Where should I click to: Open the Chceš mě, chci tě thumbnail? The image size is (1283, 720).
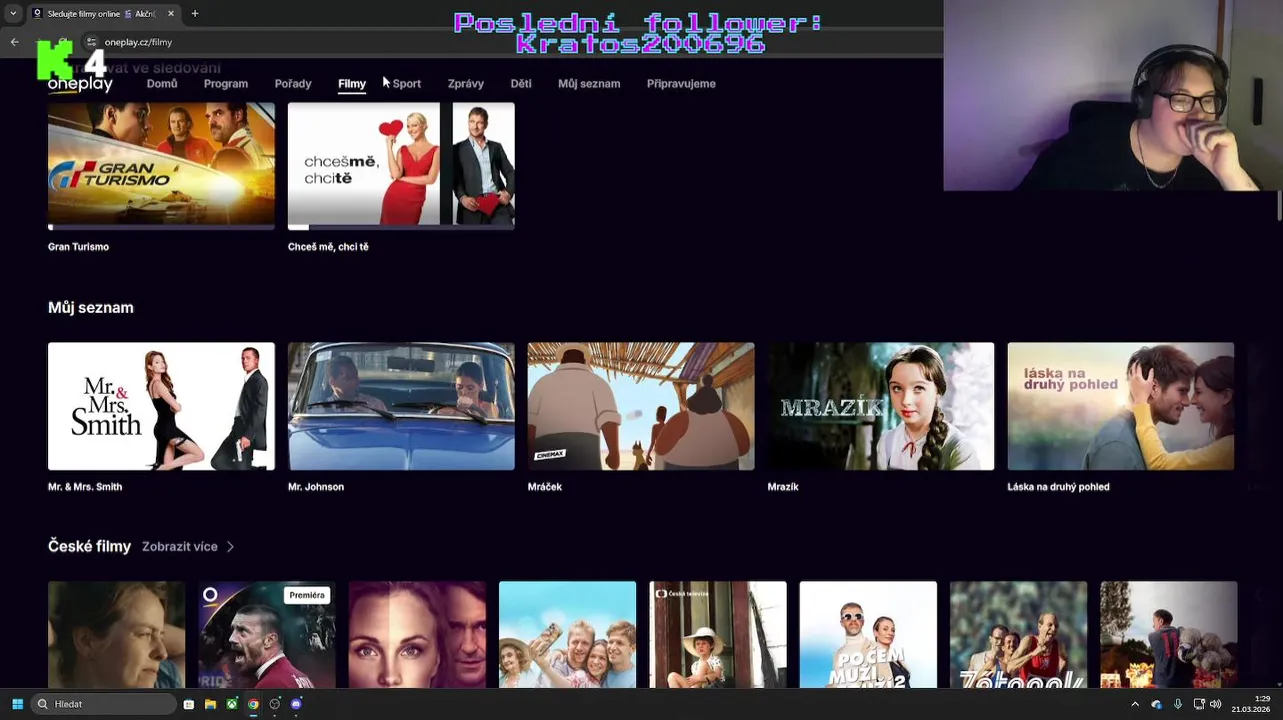401,164
